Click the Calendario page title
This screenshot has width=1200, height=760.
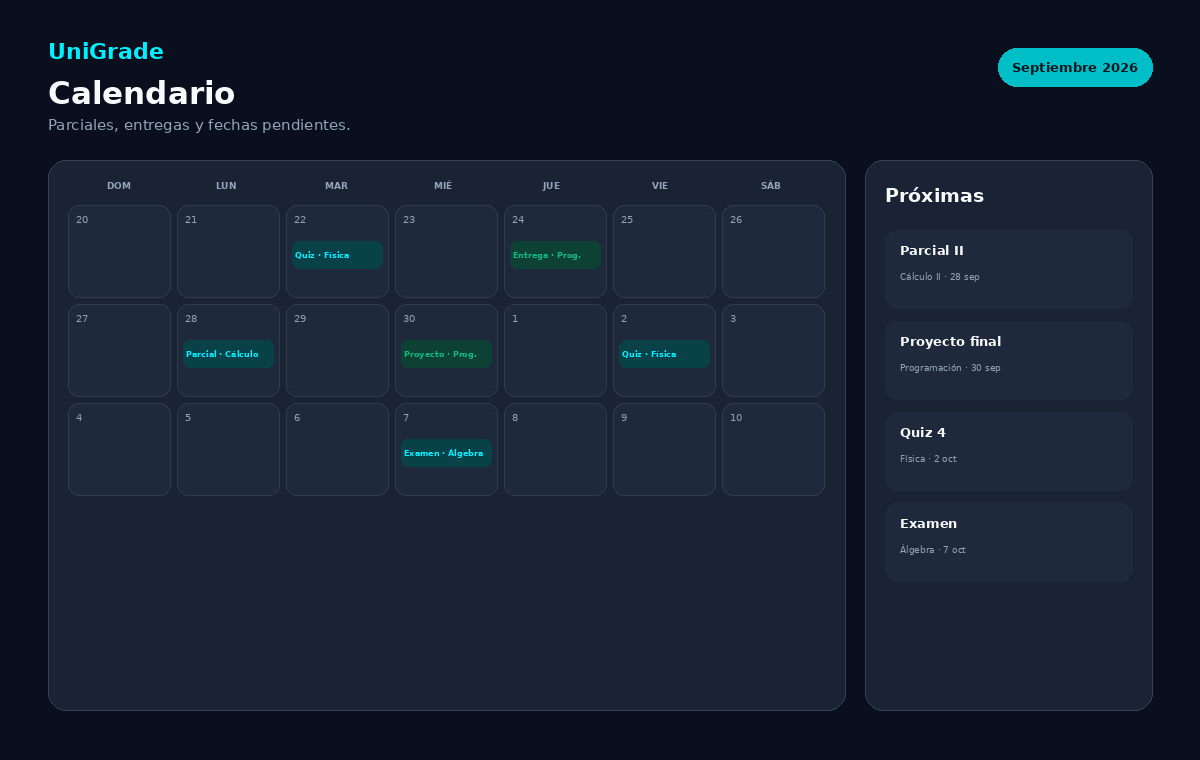coord(142,93)
